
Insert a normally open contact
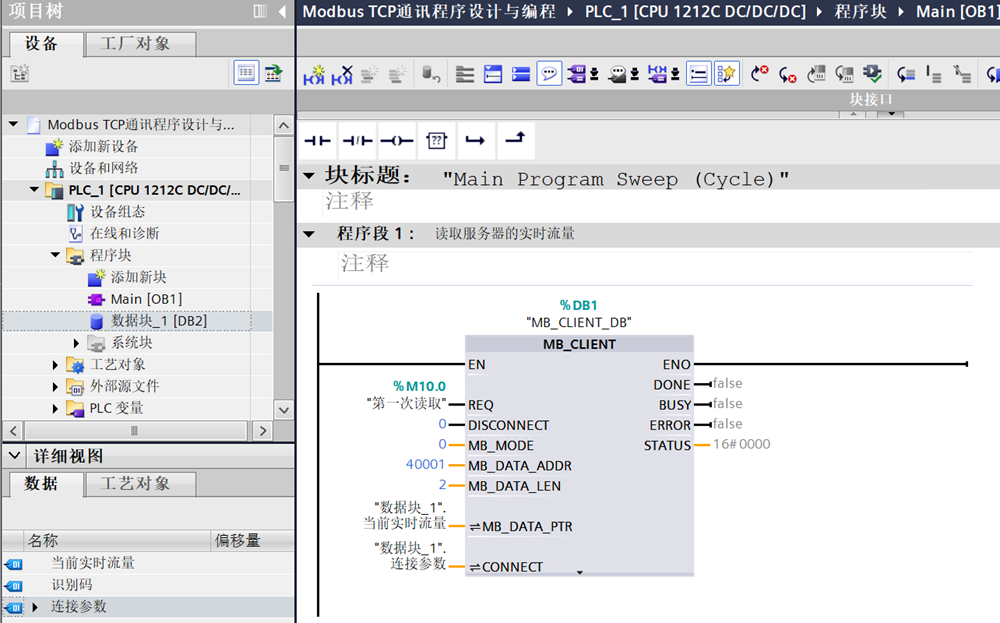point(317,141)
